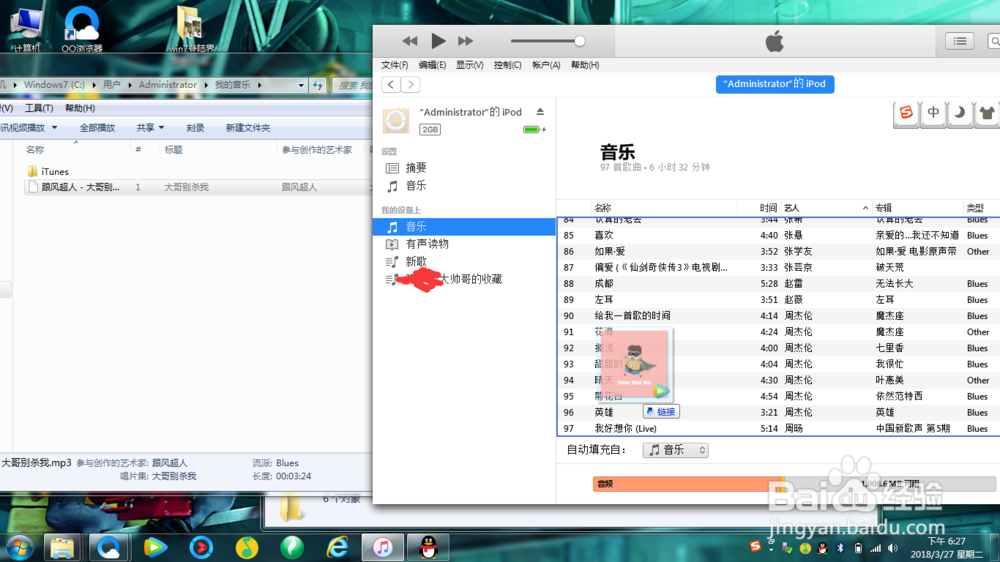This screenshot has height=562, width=1000.
Task: Sort songs by 时间 column header
Action: coord(759,208)
